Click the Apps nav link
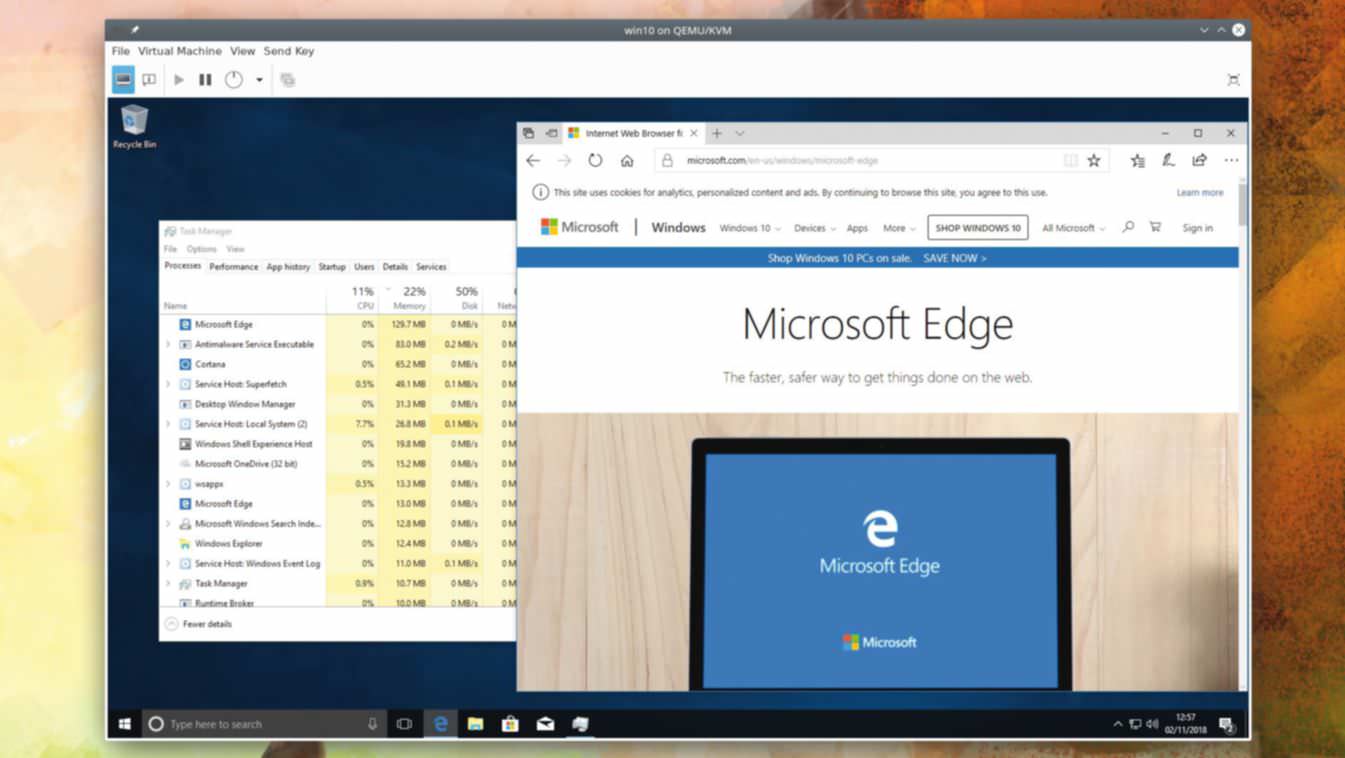 (857, 228)
